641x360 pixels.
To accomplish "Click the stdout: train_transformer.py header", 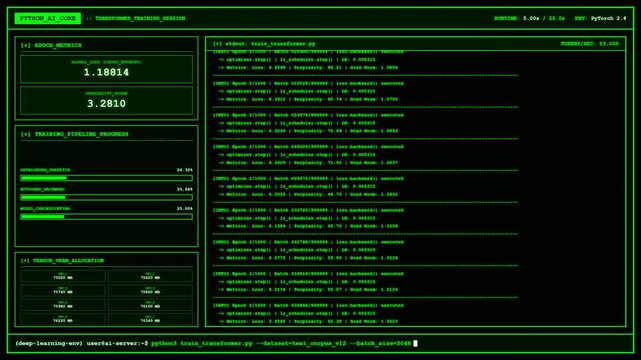I will 271,44.
